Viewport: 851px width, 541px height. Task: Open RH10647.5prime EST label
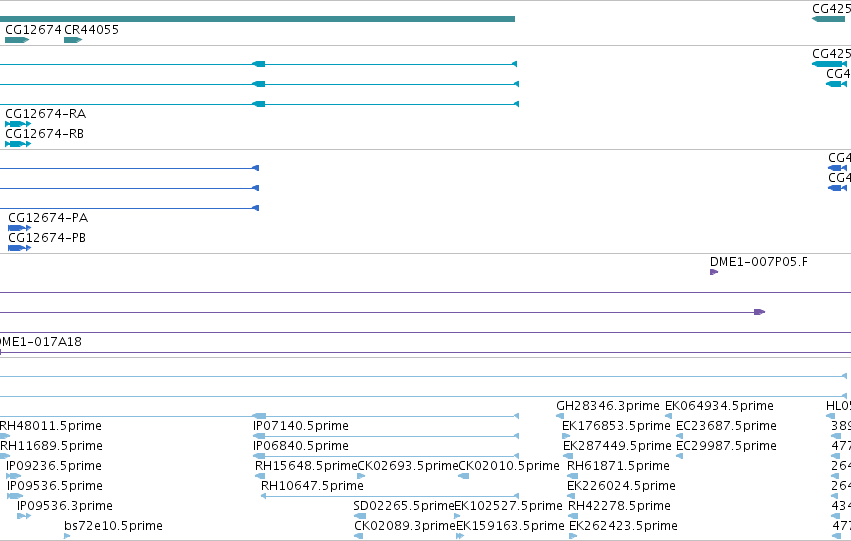pos(312,486)
